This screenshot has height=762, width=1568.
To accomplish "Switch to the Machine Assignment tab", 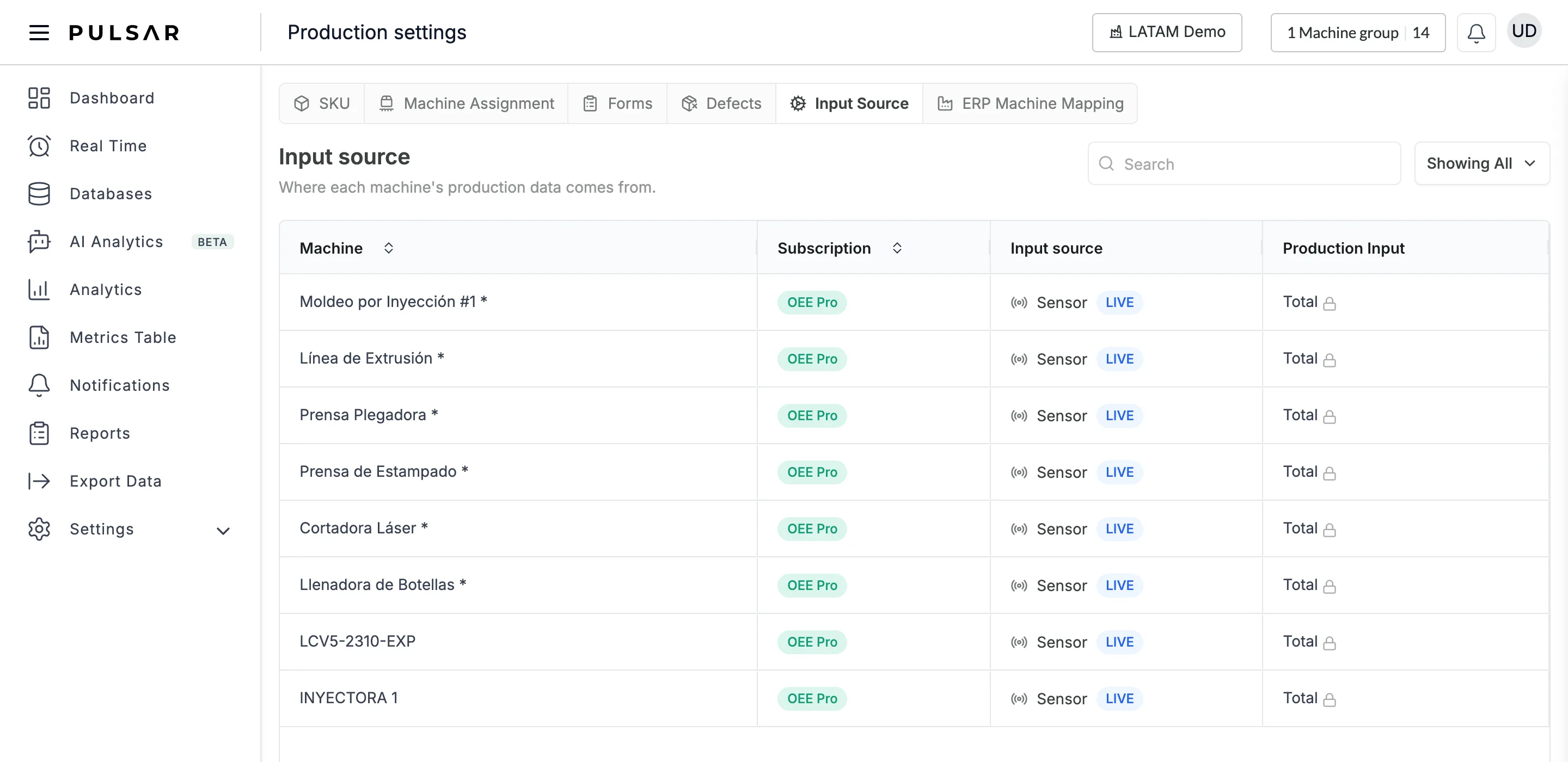I will click(x=466, y=103).
